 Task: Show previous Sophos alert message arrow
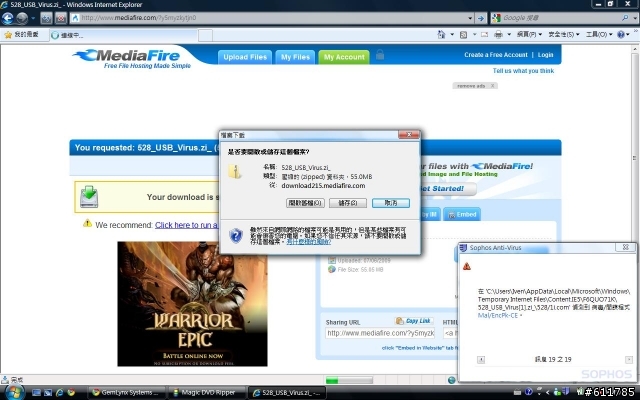tap(481, 360)
